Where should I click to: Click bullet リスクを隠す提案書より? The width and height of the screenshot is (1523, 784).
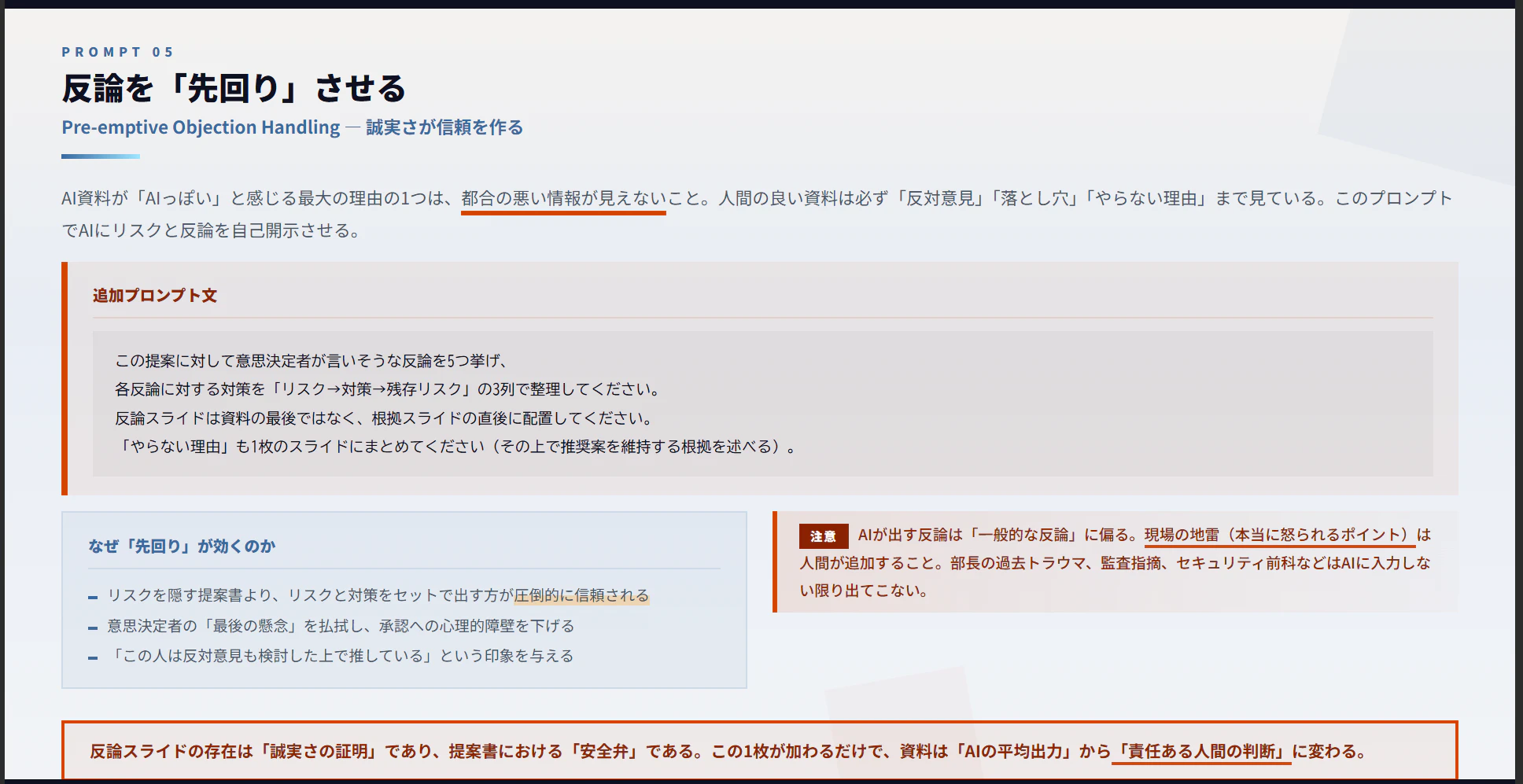[x=378, y=595]
